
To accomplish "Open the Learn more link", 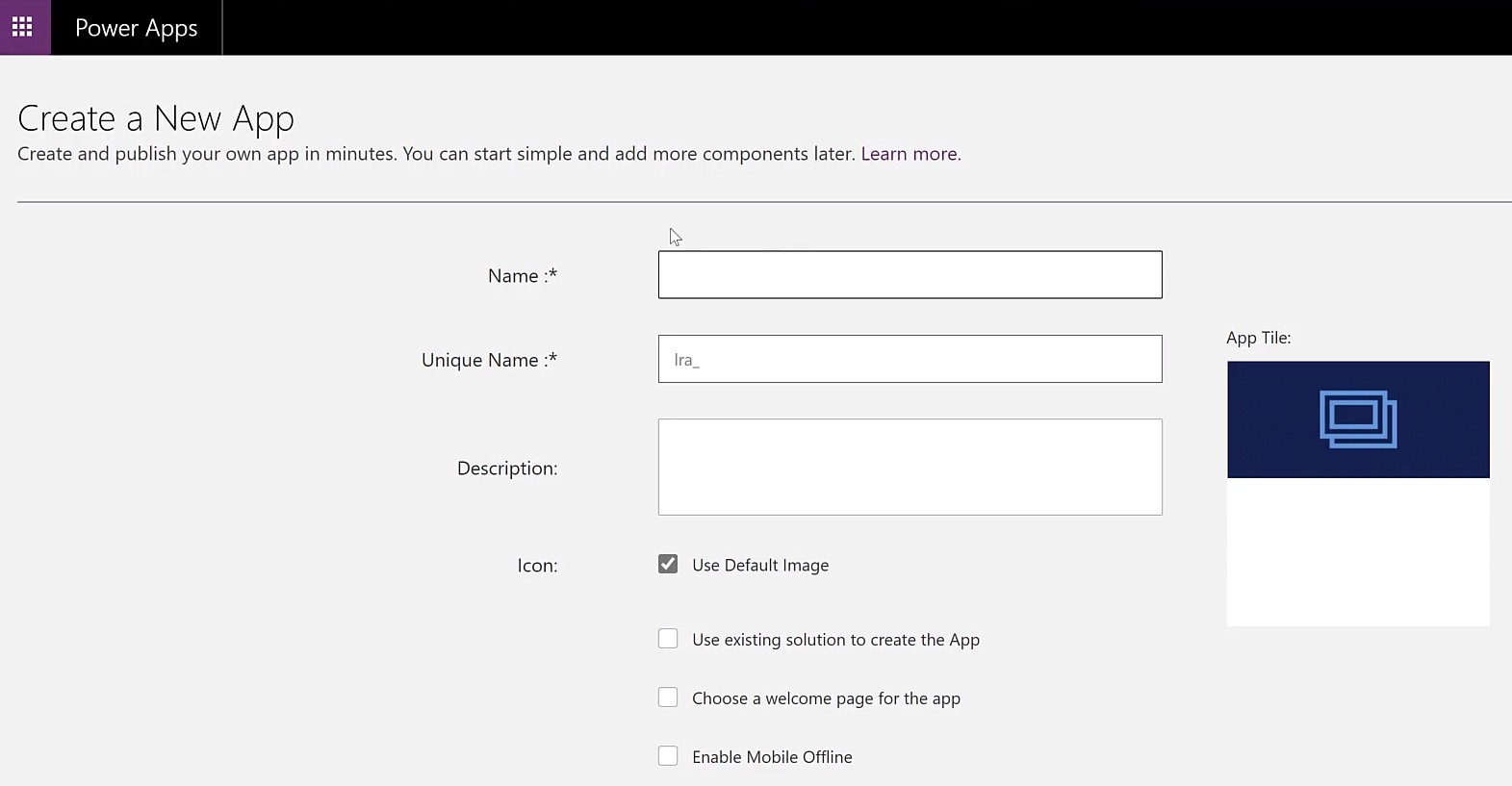I will (909, 154).
